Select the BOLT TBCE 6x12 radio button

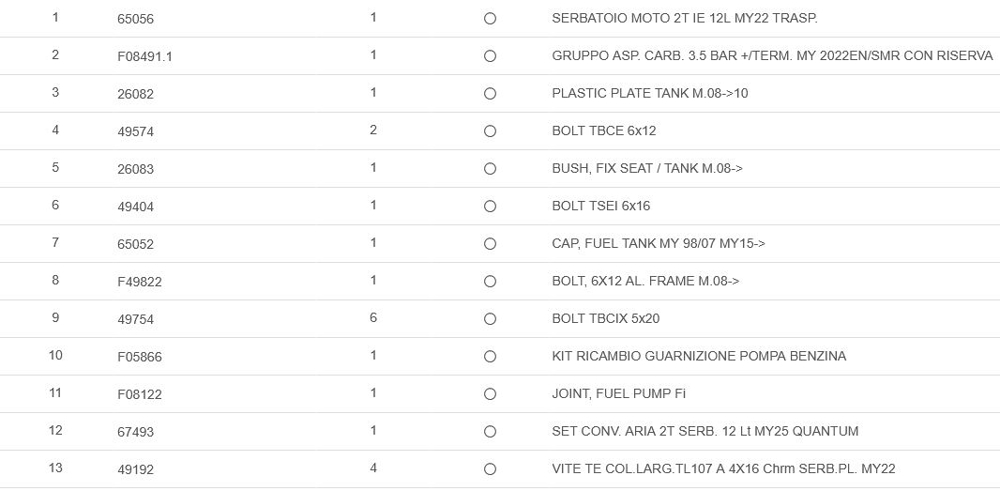point(490,132)
